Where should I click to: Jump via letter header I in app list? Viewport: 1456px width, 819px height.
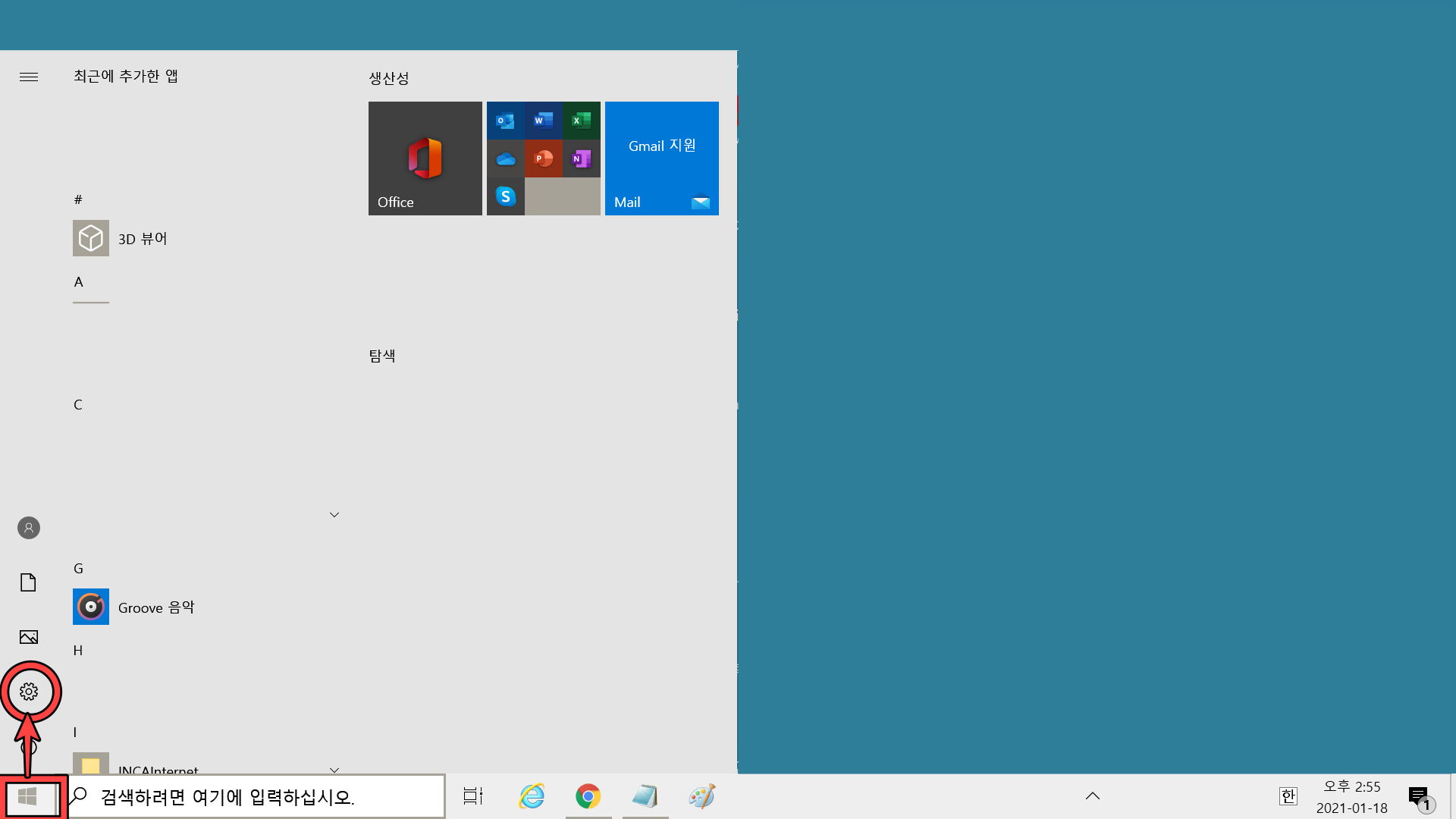(75, 732)
